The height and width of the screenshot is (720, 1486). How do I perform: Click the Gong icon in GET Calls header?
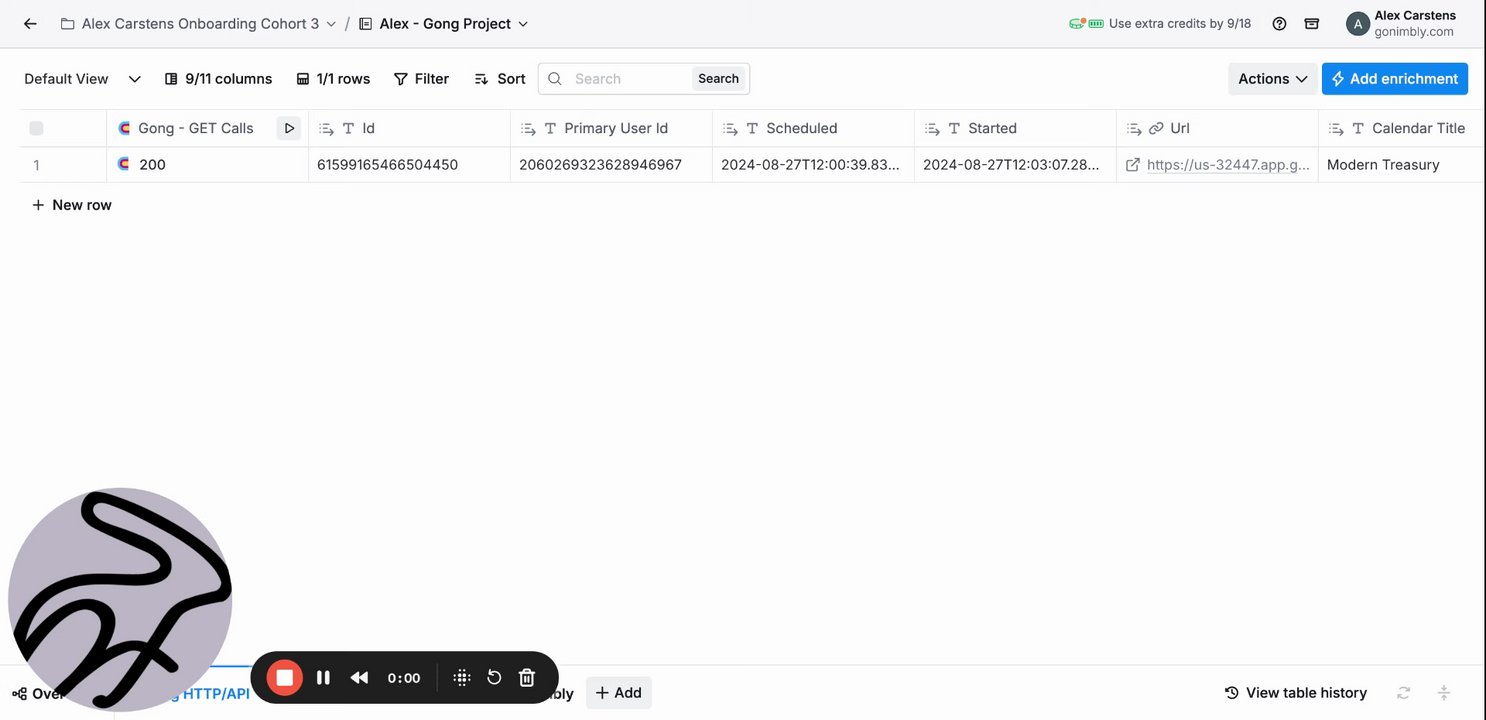(124, 128)
